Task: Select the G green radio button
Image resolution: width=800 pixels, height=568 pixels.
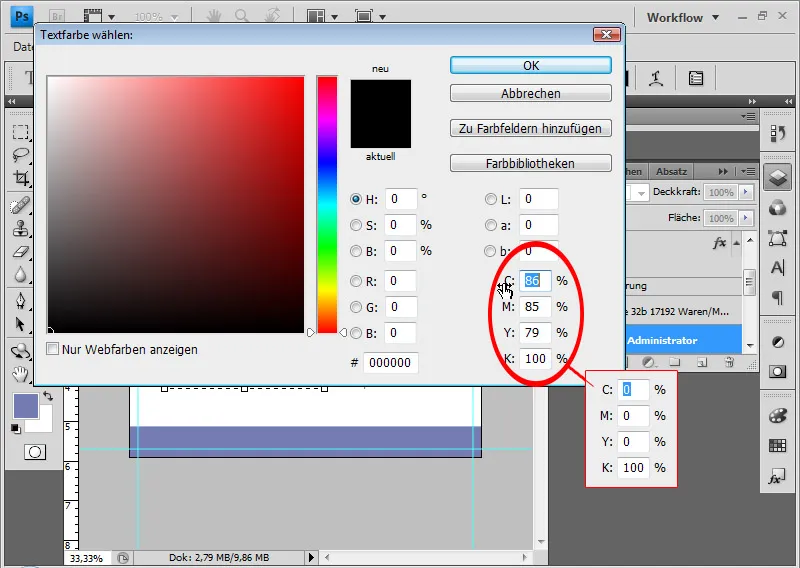Action: (356, 307)
